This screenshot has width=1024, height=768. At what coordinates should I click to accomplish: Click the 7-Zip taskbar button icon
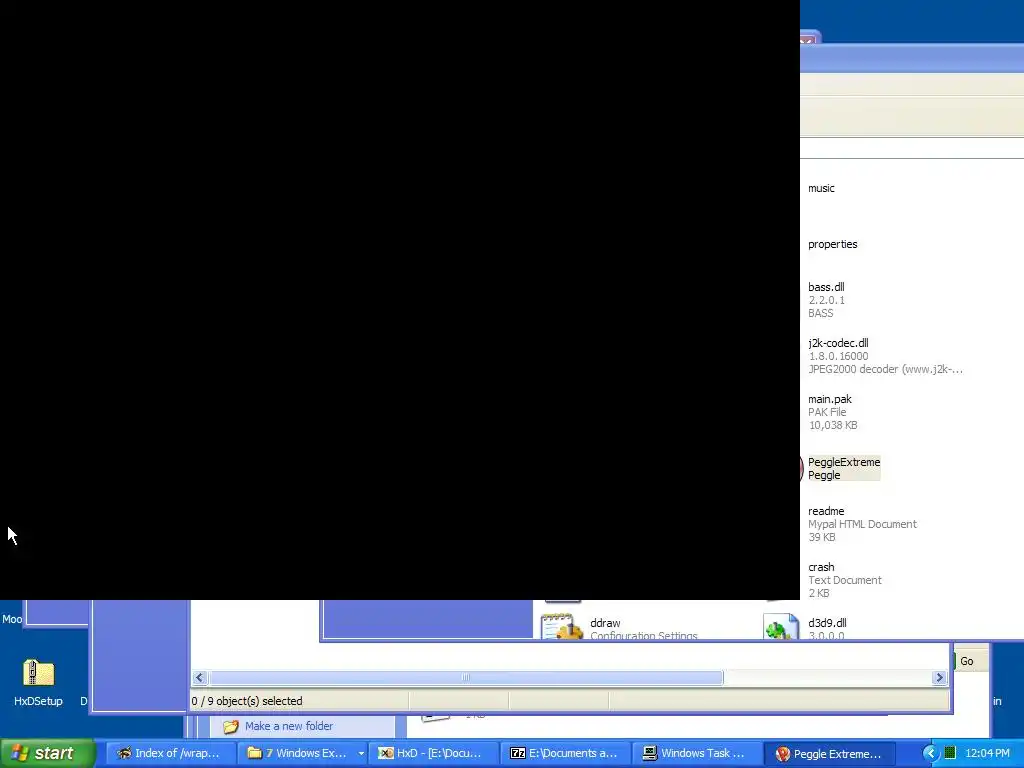point(518,753)
